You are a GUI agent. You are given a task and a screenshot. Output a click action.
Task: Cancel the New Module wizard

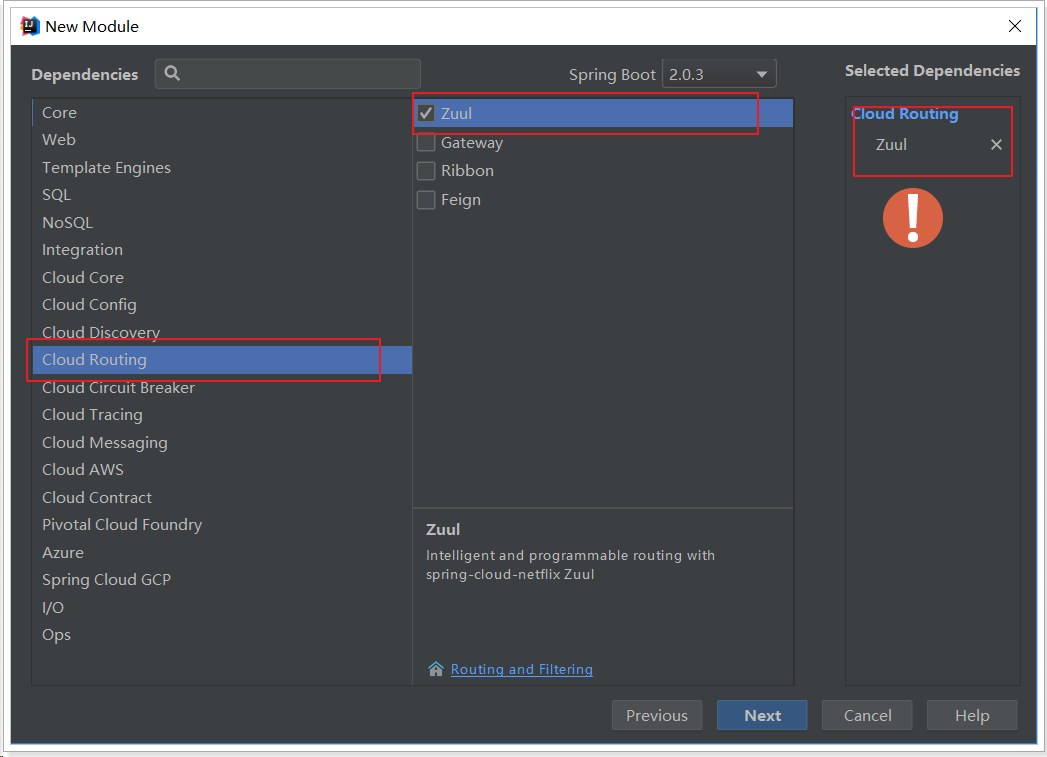point(867,715)
